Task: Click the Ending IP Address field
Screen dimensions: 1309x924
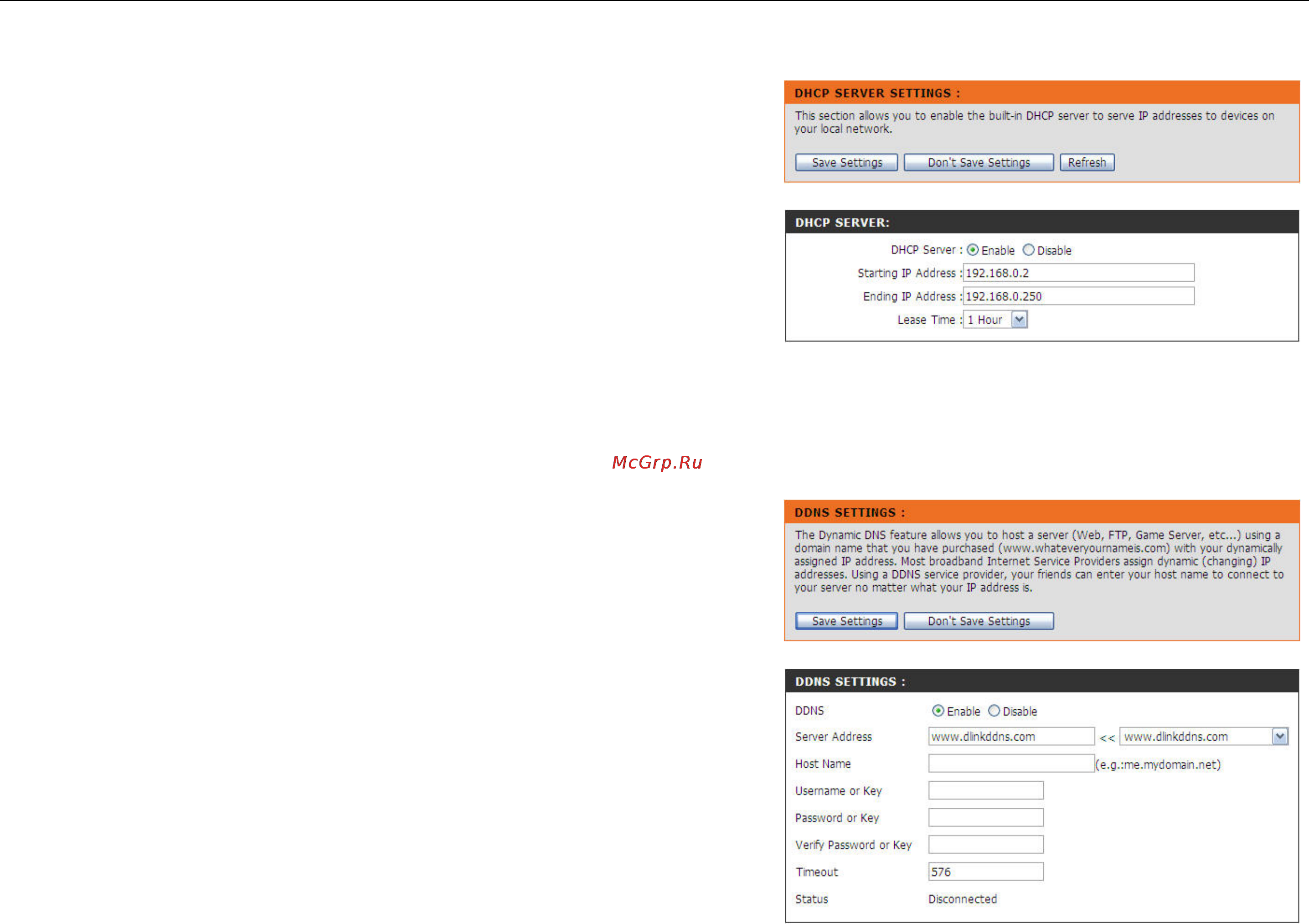Action: click(x=1078, y=296)
